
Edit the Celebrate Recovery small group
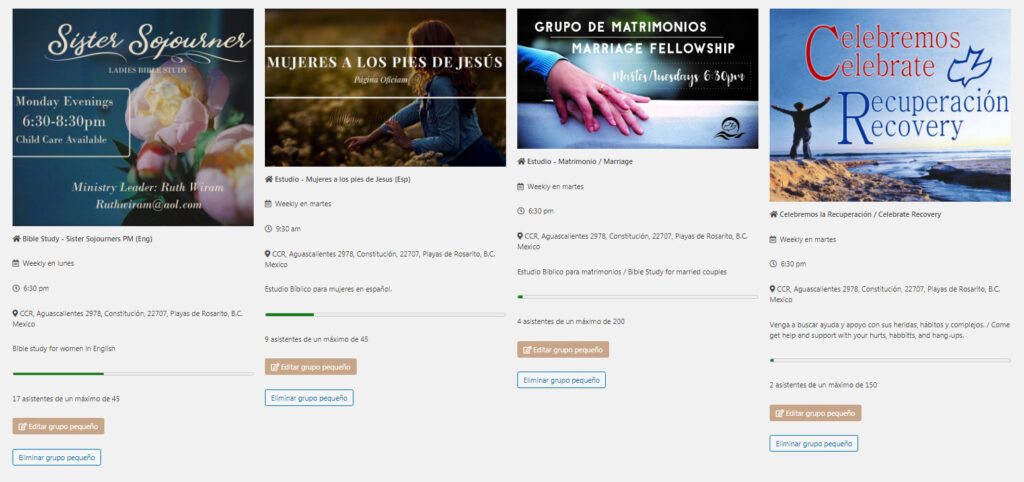click(x=815, y=413)
